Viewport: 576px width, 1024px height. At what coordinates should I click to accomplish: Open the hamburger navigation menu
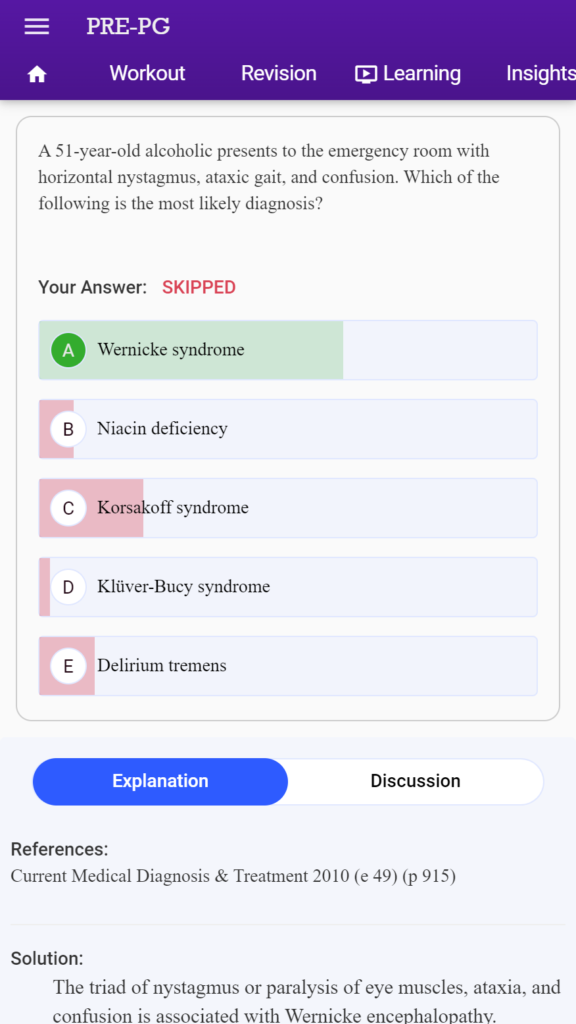(37, 26)
